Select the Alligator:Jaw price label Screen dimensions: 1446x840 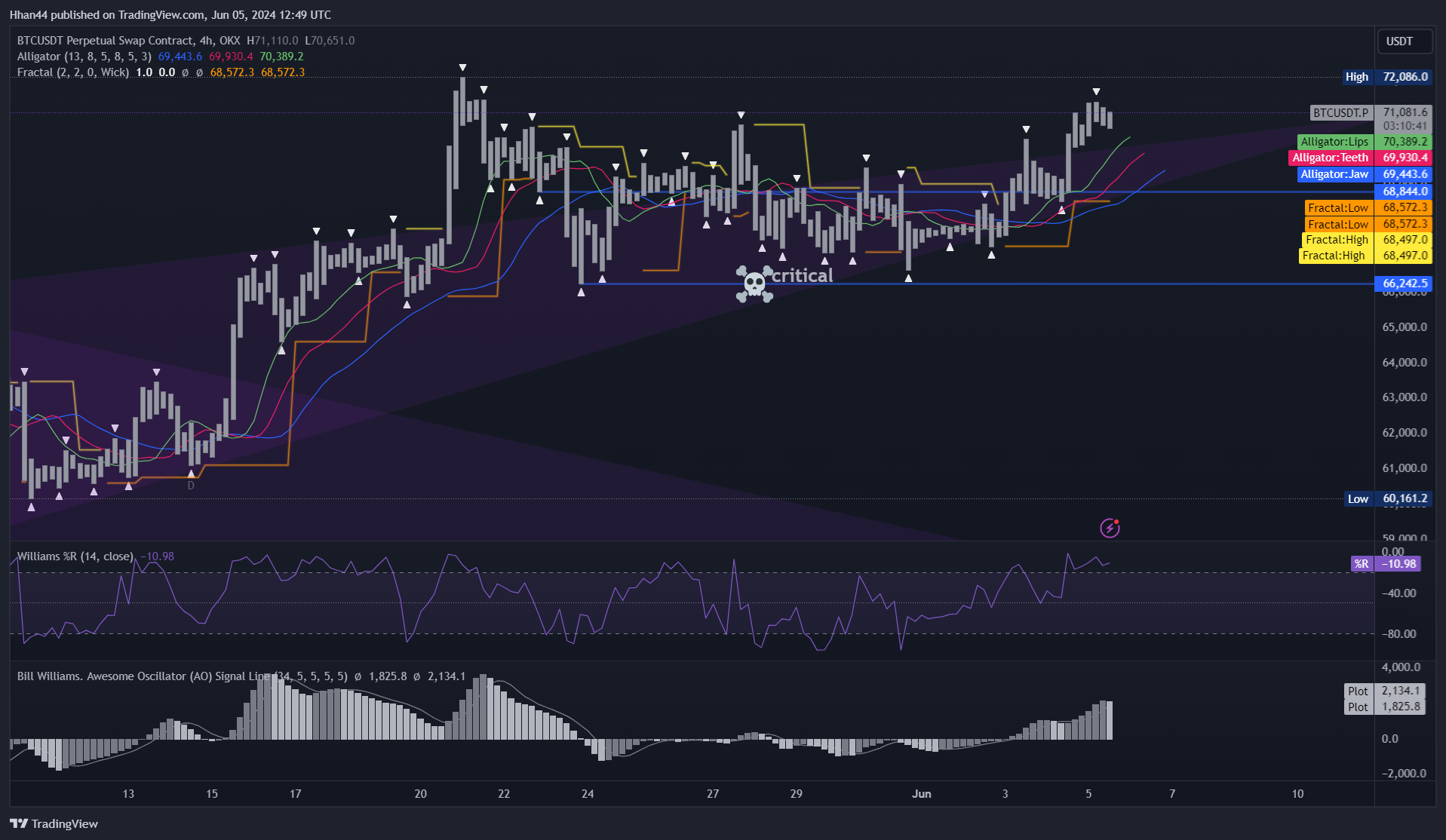(x=1365, y=174)
